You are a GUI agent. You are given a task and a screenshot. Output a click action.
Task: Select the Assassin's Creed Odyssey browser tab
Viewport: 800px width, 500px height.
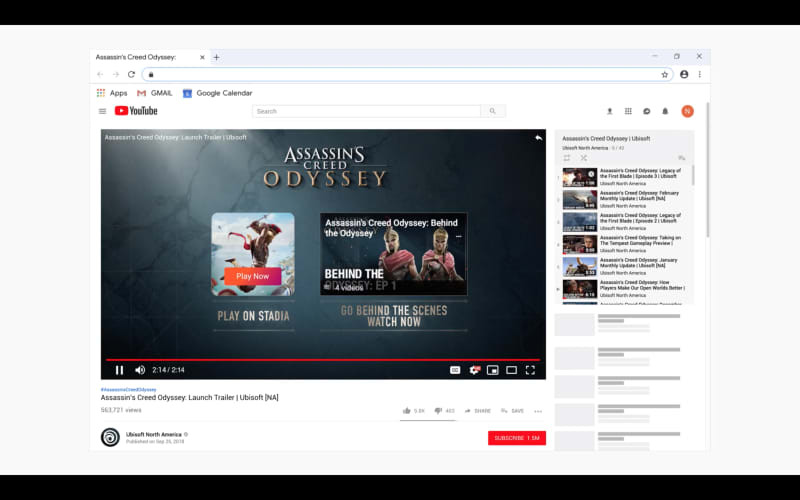click(149, 57)
